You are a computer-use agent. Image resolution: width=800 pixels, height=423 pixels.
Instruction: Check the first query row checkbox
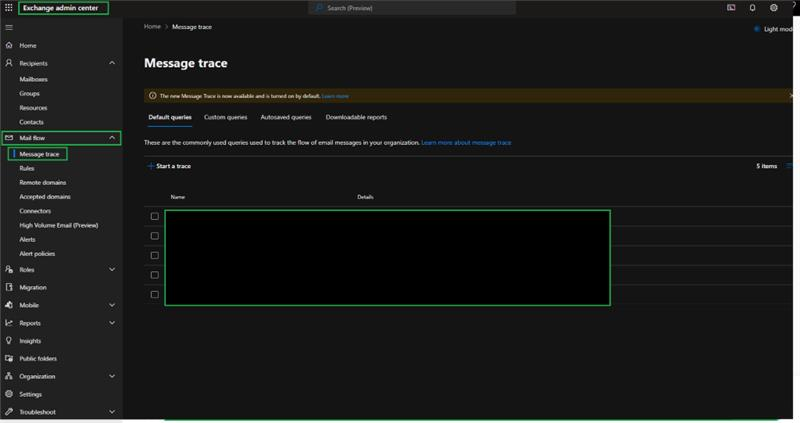[x=155, y=216]
